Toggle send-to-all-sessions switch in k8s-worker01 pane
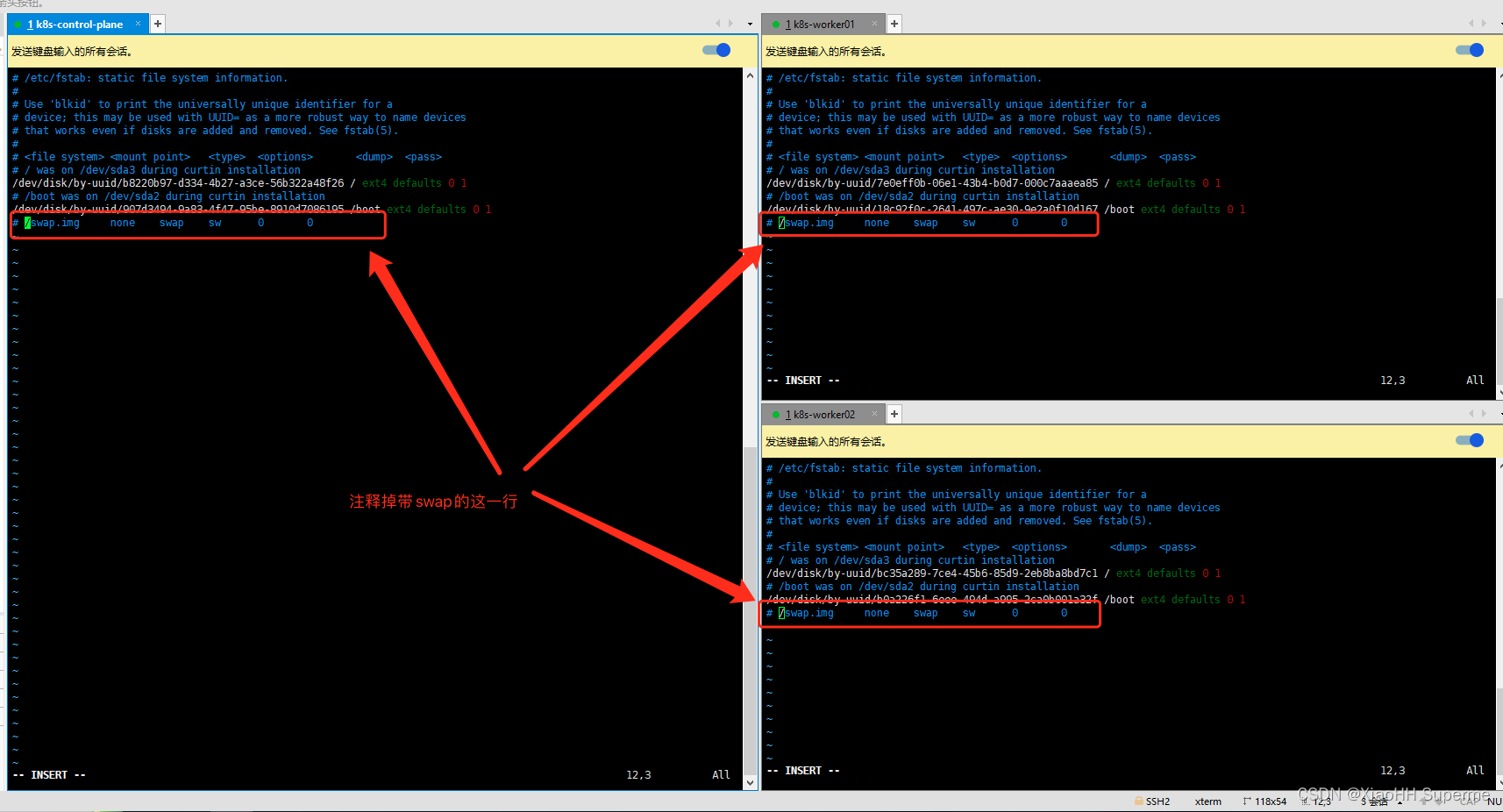 coord(1470,50)
